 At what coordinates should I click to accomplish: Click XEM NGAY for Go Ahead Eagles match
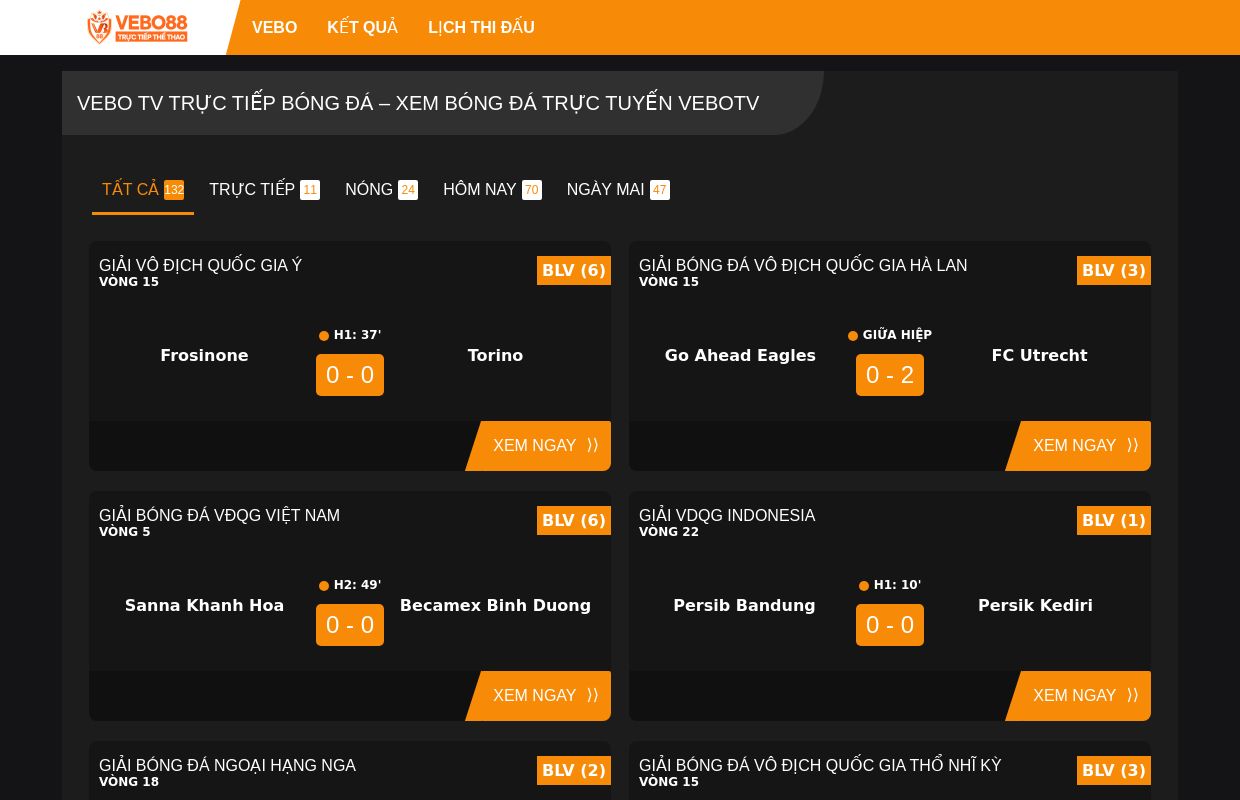(x=1083, y=446)
